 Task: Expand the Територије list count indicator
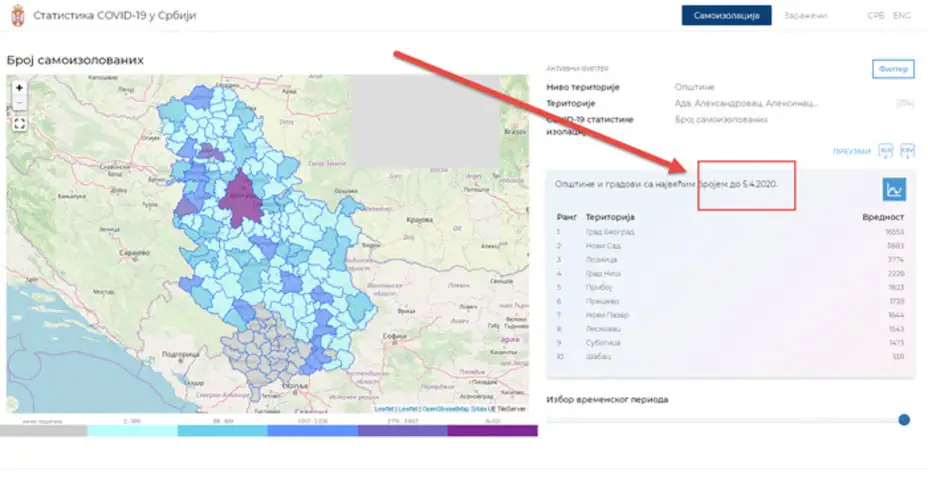905,103
